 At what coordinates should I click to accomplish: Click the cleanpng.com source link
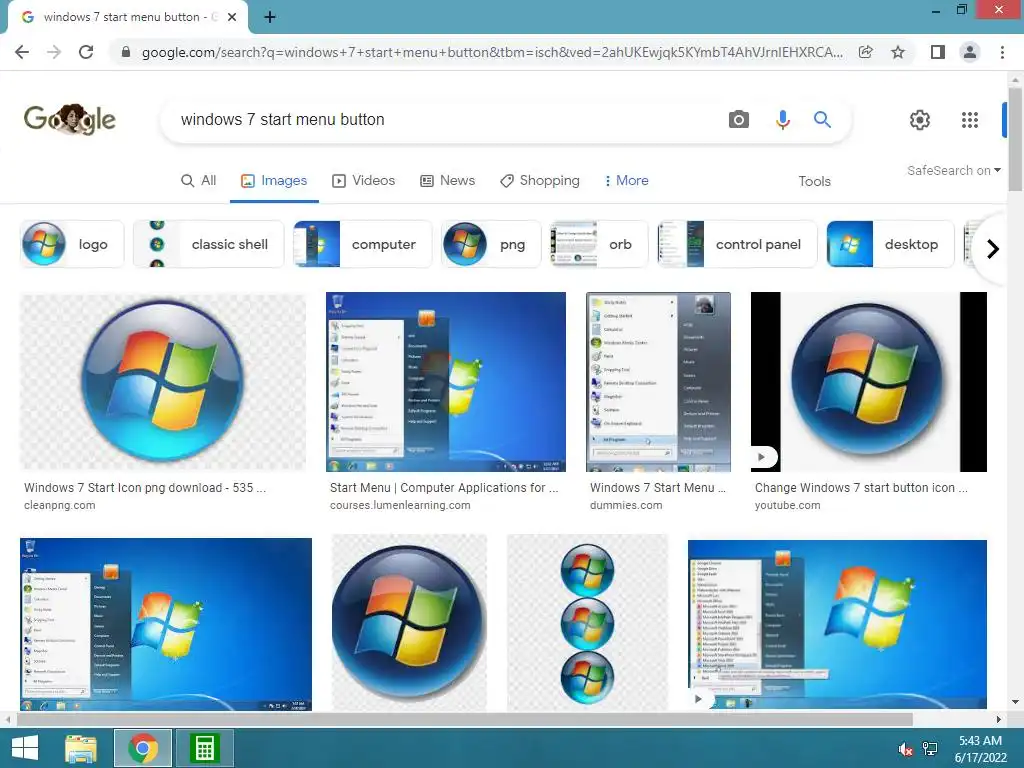click(x=59, y=505)
